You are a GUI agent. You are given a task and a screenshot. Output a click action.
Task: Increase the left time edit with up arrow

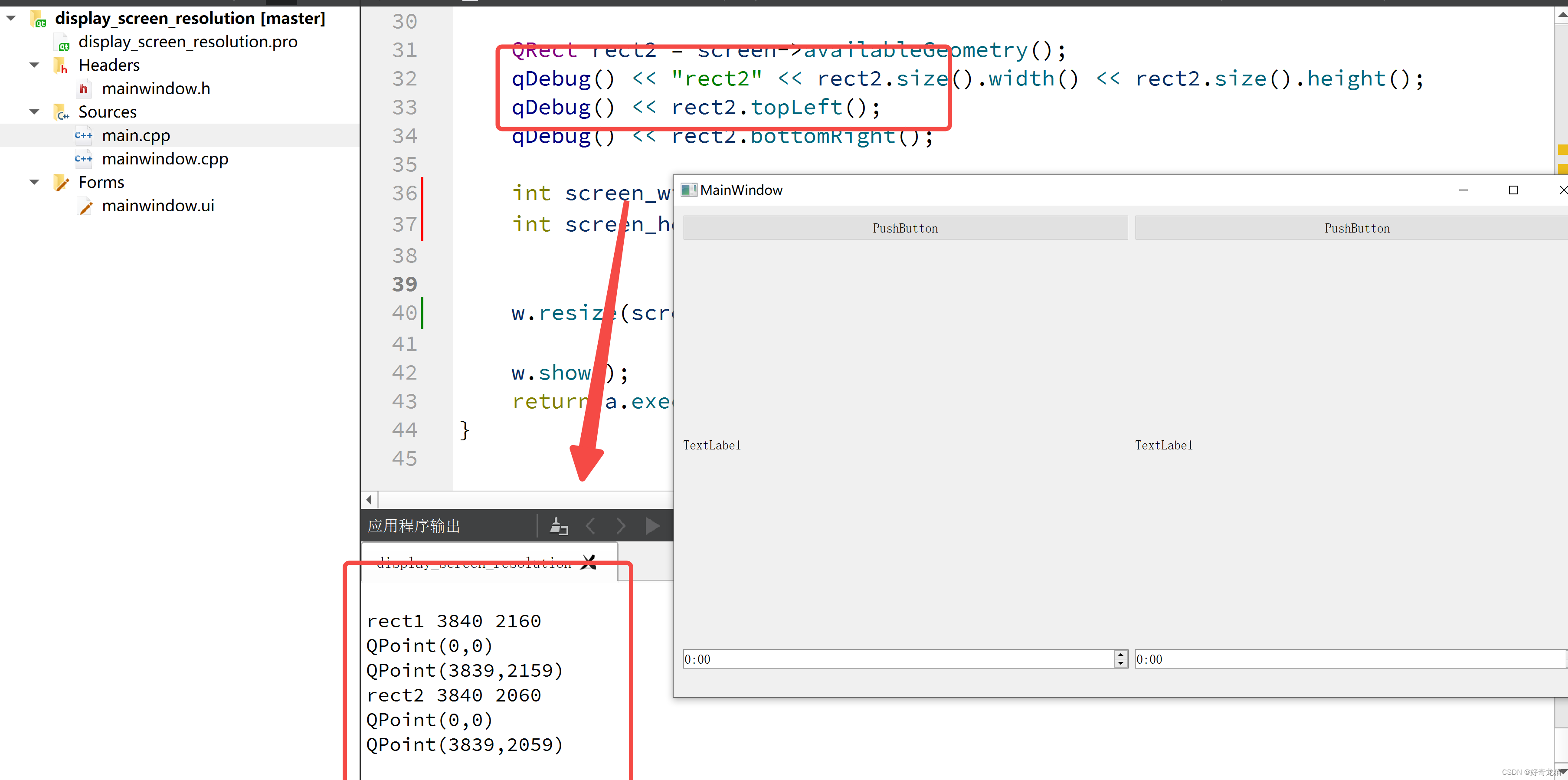click(x=1121, y=655)
